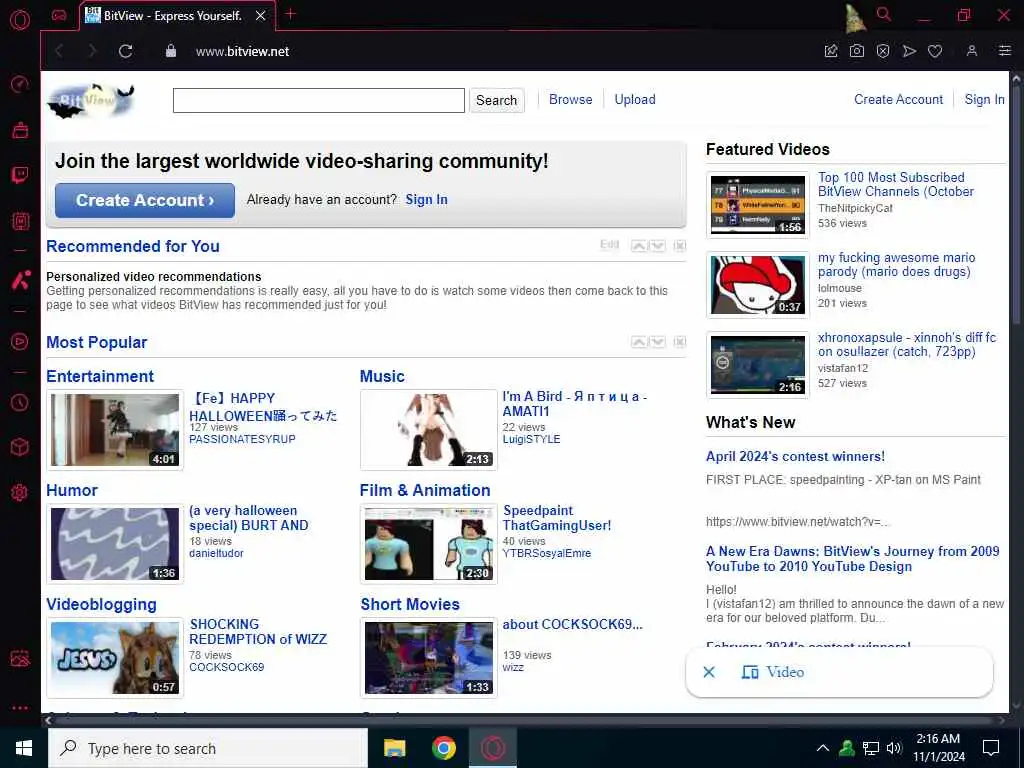
Task: Remove the Most Popular section
Action: [x=680, y=342]
